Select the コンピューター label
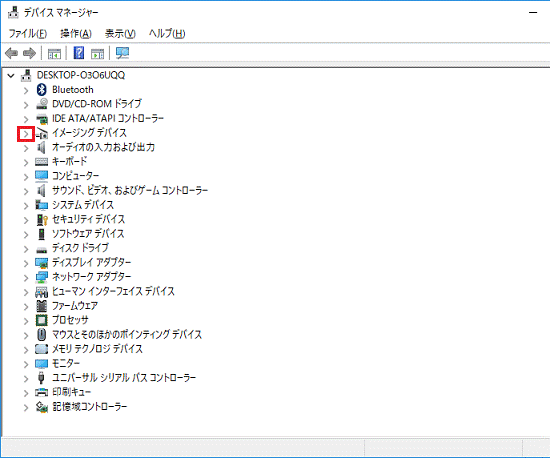This screenshot has height=458, width=550. tap(75, 176)
